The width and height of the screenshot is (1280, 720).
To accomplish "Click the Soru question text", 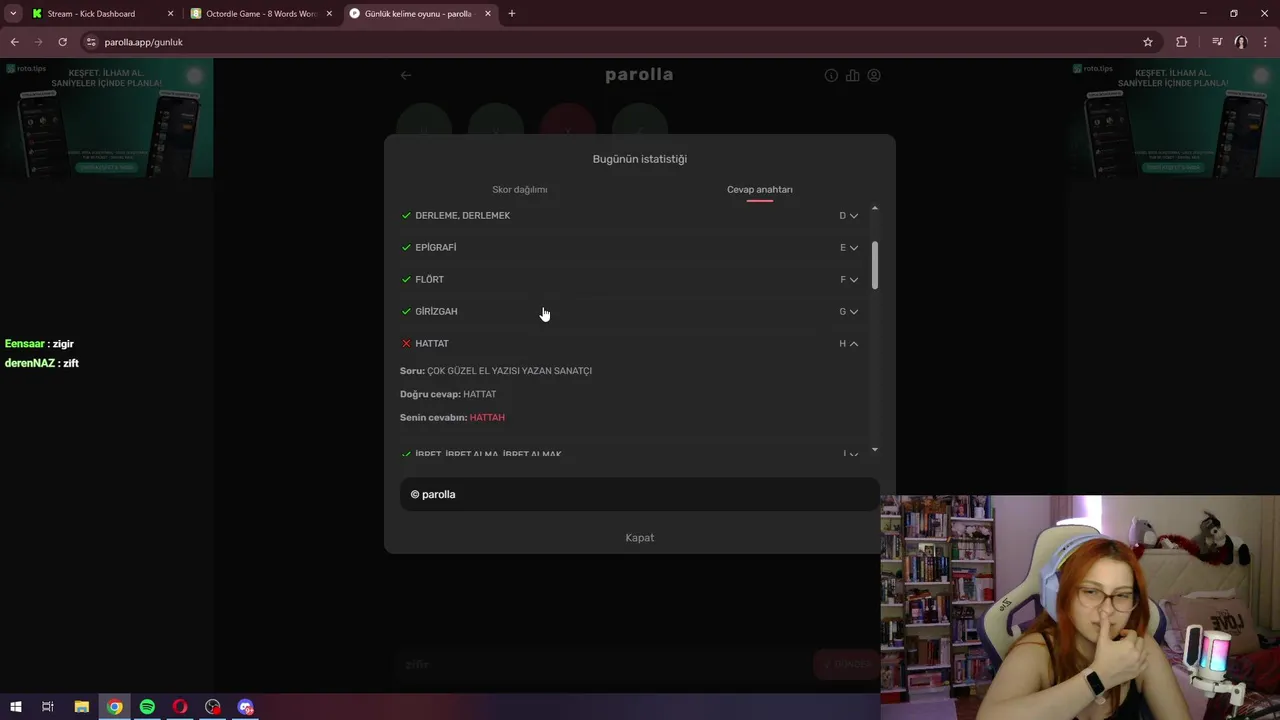I will 496,371.
